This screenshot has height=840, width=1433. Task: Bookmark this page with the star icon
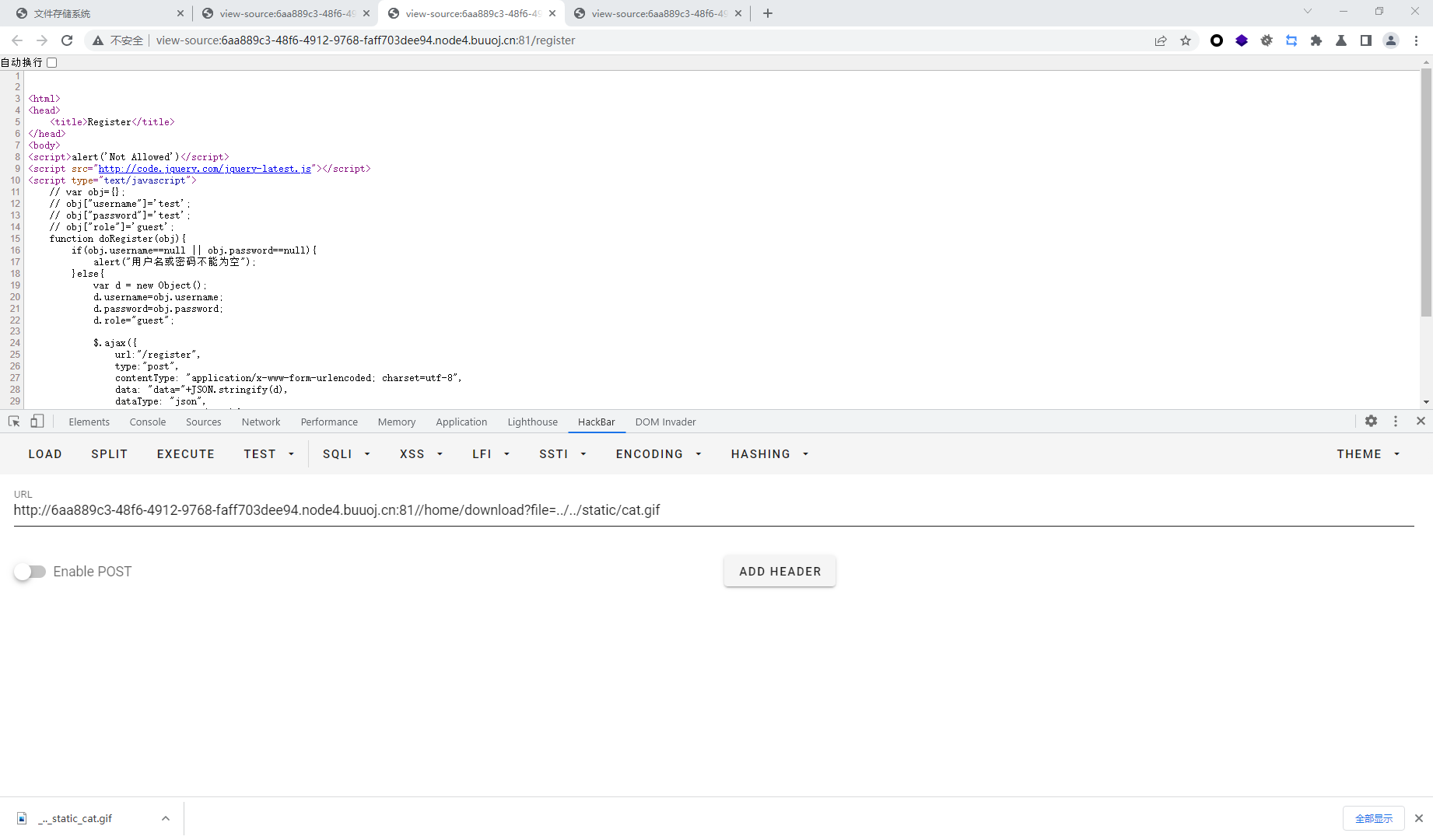(x=1186, y=40)
